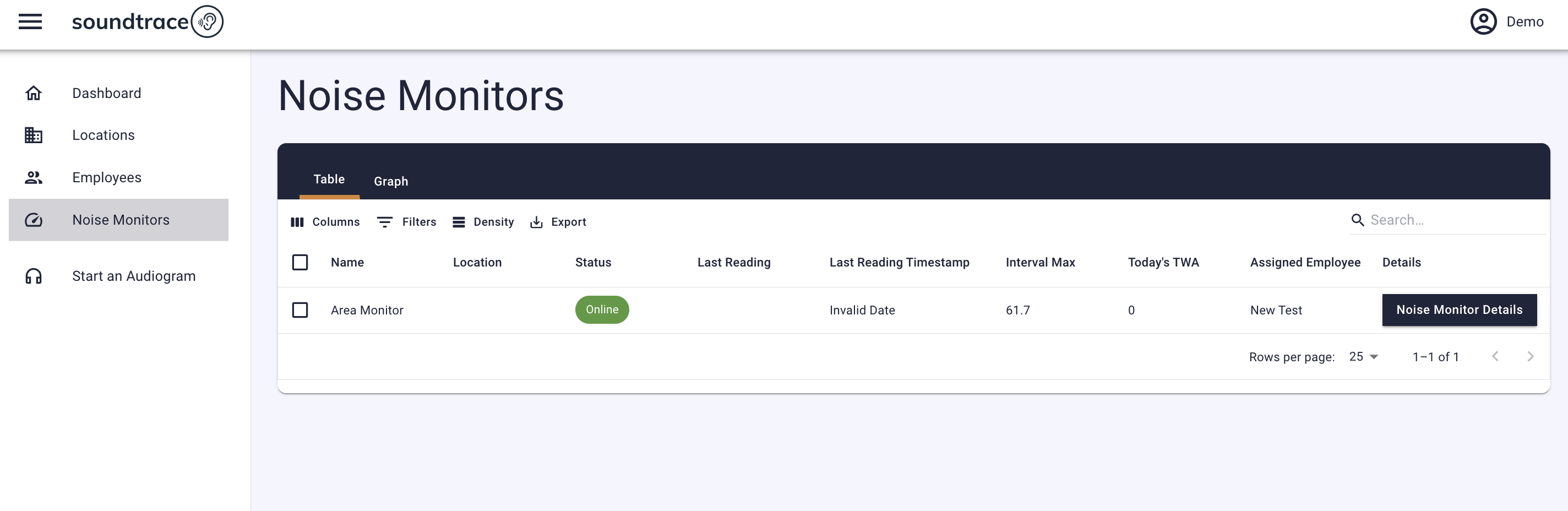Click the soundtrace ear logo
Image resolution: width=1568 pixels, height=511 pixels.
coord(207,22)
